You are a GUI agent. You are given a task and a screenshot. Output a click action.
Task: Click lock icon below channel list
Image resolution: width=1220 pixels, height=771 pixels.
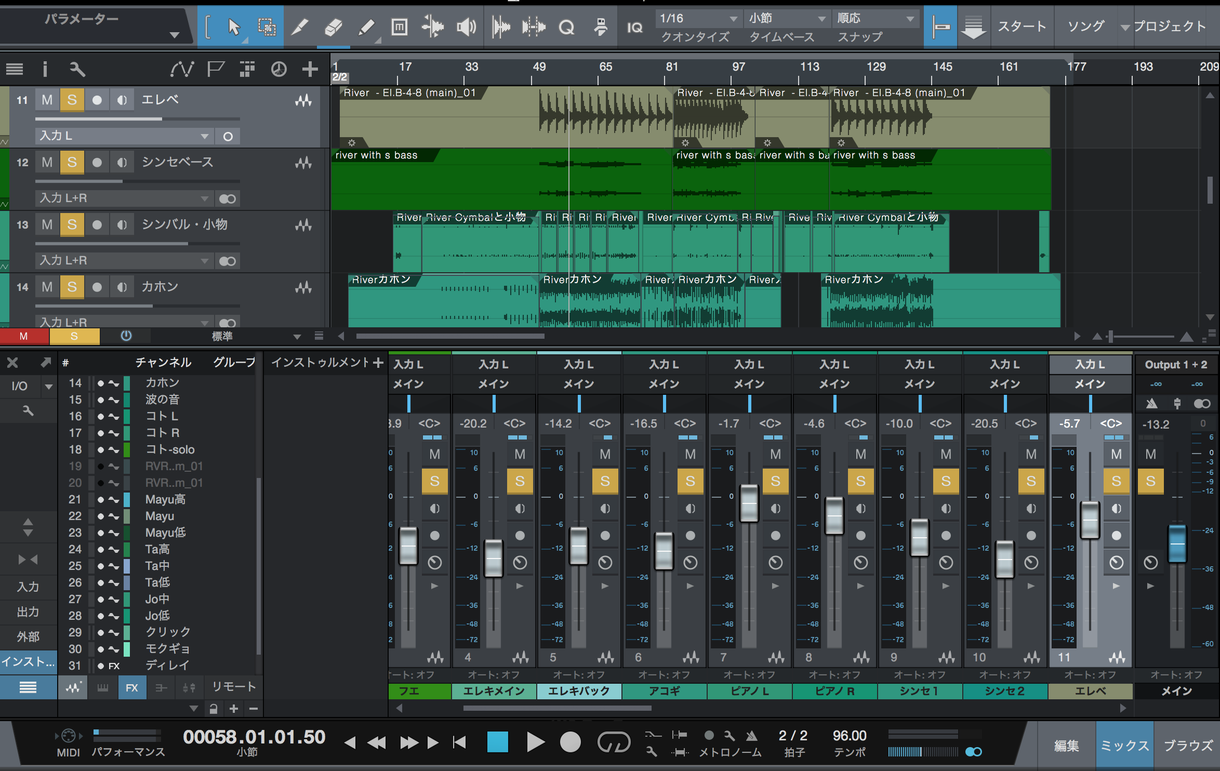coord(213,709)
